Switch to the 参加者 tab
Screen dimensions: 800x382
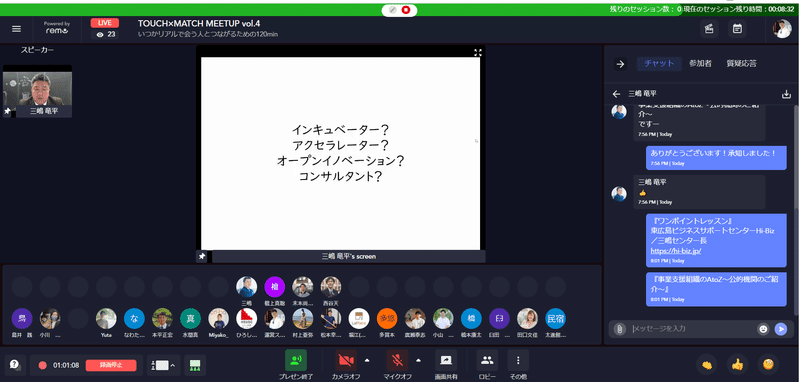point(700,64)
